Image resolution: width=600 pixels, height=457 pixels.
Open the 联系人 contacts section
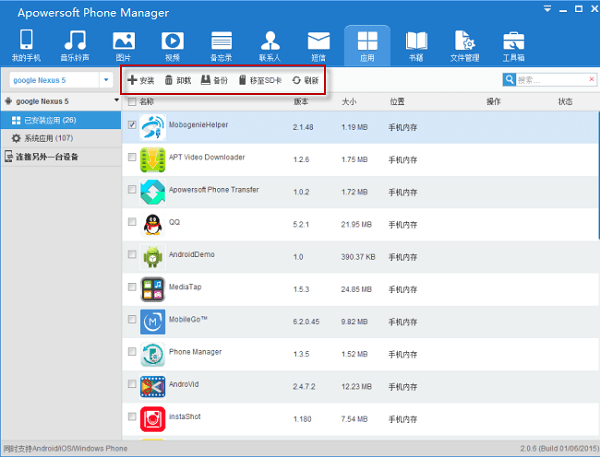pyautogui.click(x=270, y=46)
